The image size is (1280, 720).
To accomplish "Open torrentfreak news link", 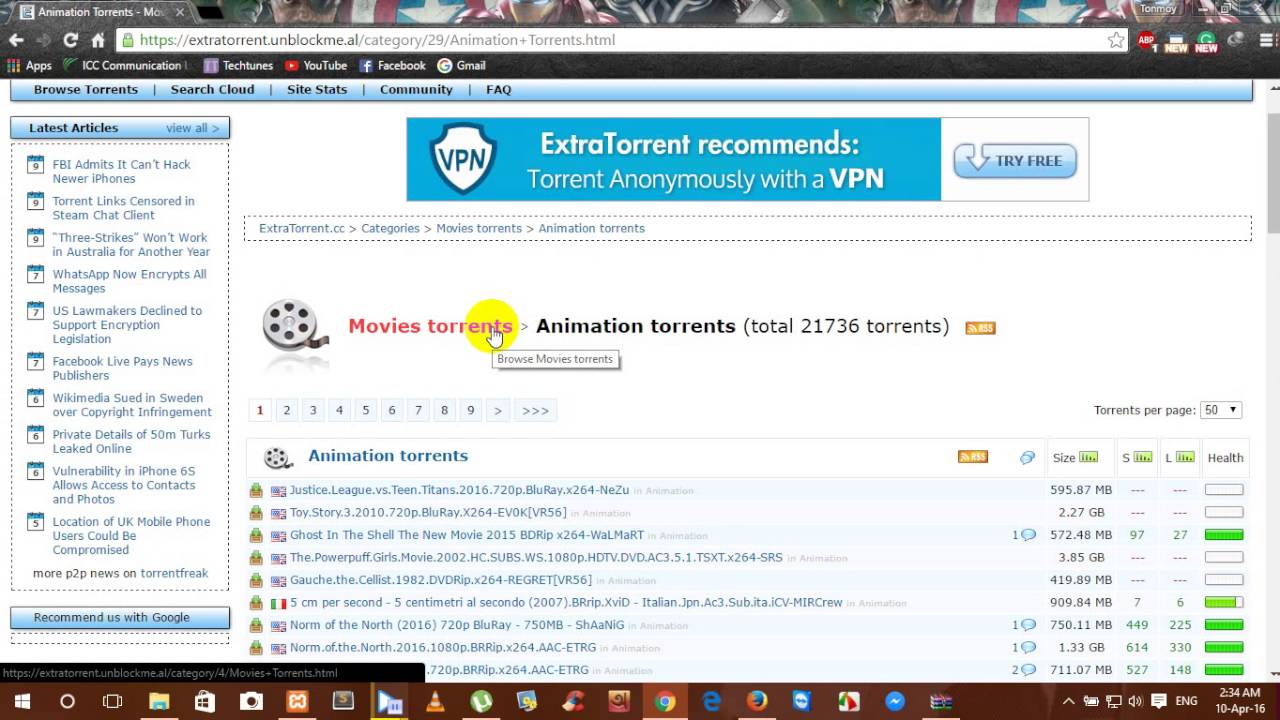I will pyautogui.click(x=174, y=573).
